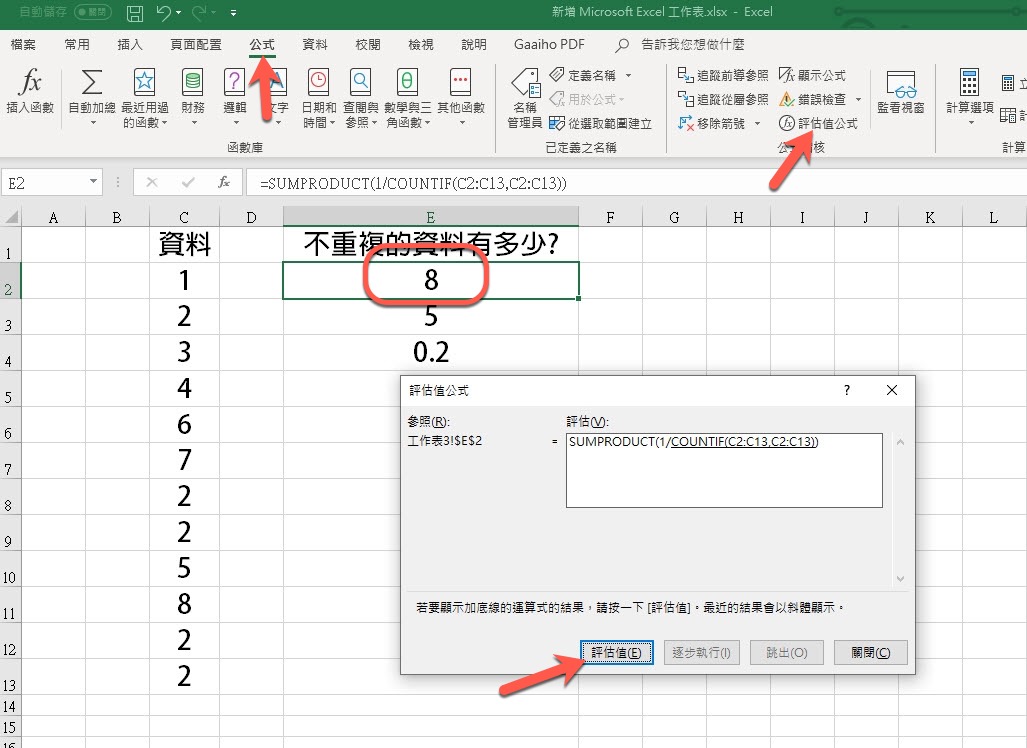Switch to the 資料 ribbon tab

[315, 45]
